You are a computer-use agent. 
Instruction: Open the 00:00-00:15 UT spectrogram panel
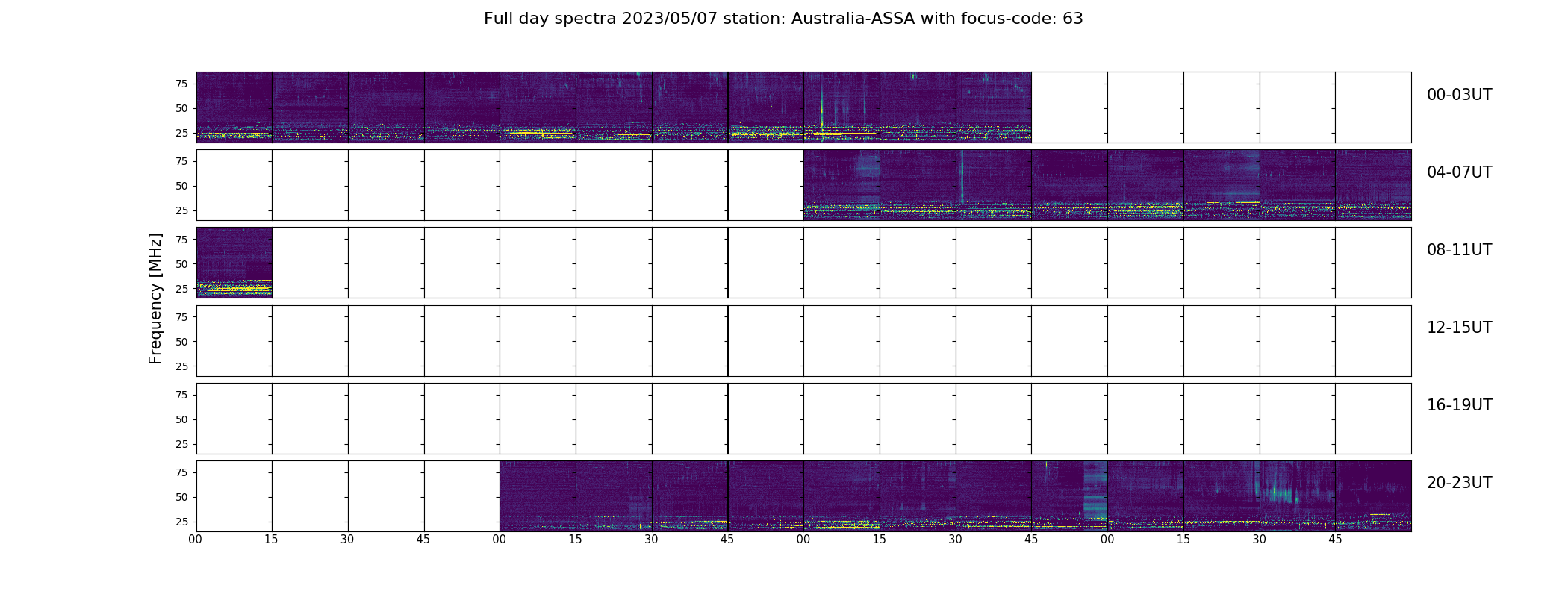[234, 107]
